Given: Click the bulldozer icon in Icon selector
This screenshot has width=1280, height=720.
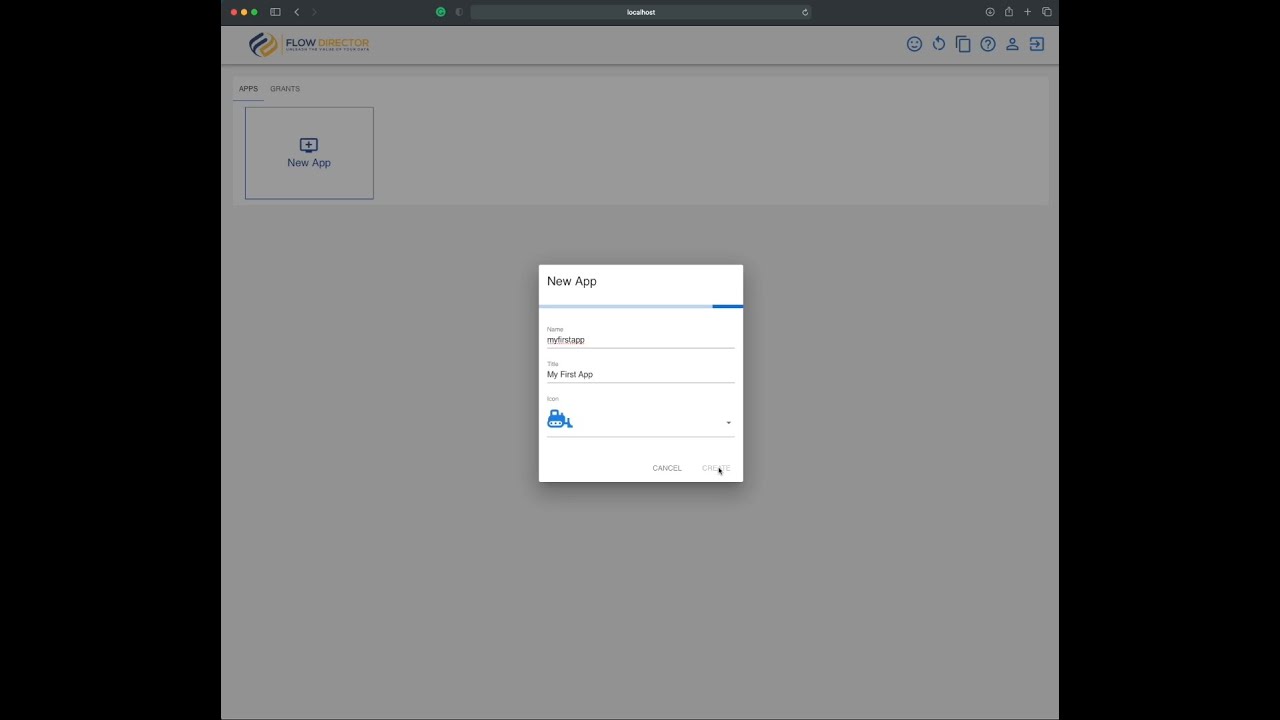Looking at the screenshot, I should point(560,420).
